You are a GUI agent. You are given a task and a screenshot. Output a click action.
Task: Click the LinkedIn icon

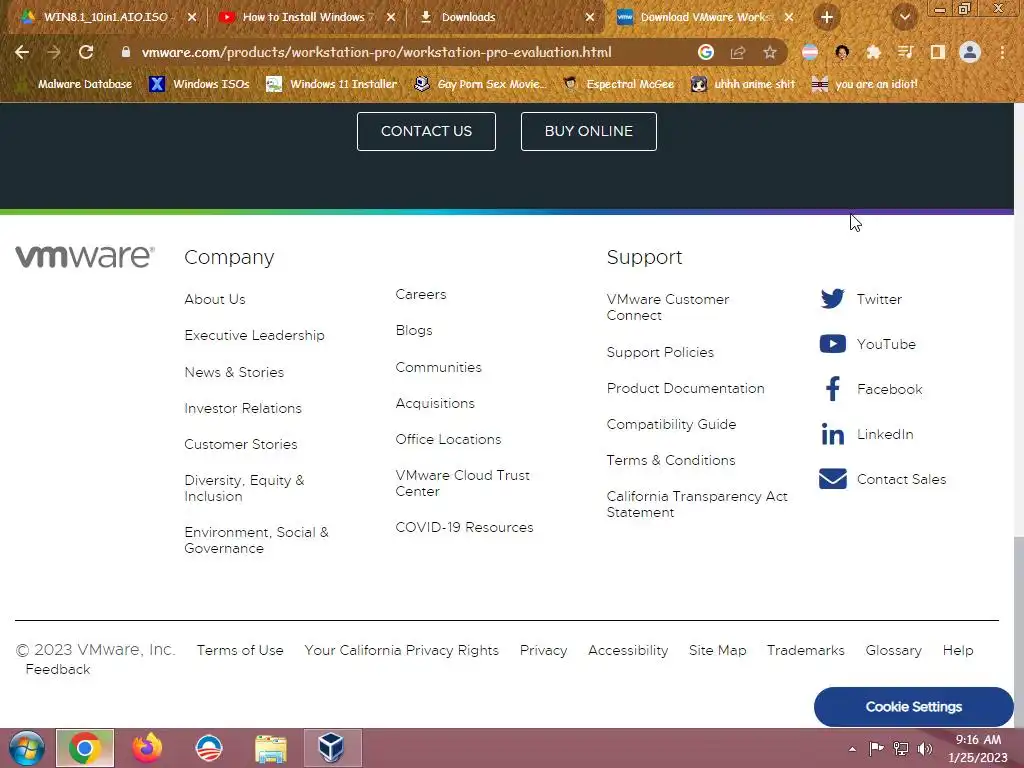pos(833,434)
